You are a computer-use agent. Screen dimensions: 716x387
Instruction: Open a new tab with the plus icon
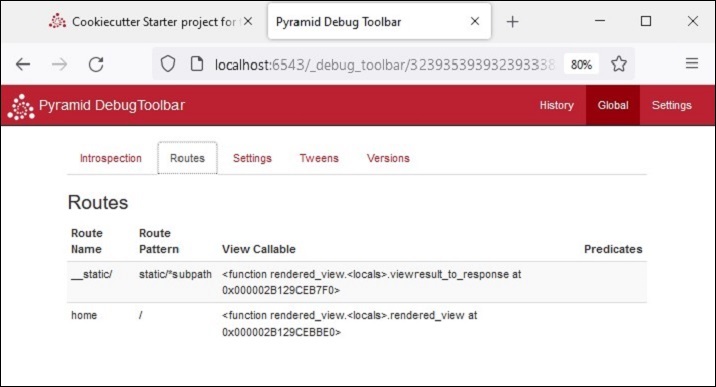point(512,21)
